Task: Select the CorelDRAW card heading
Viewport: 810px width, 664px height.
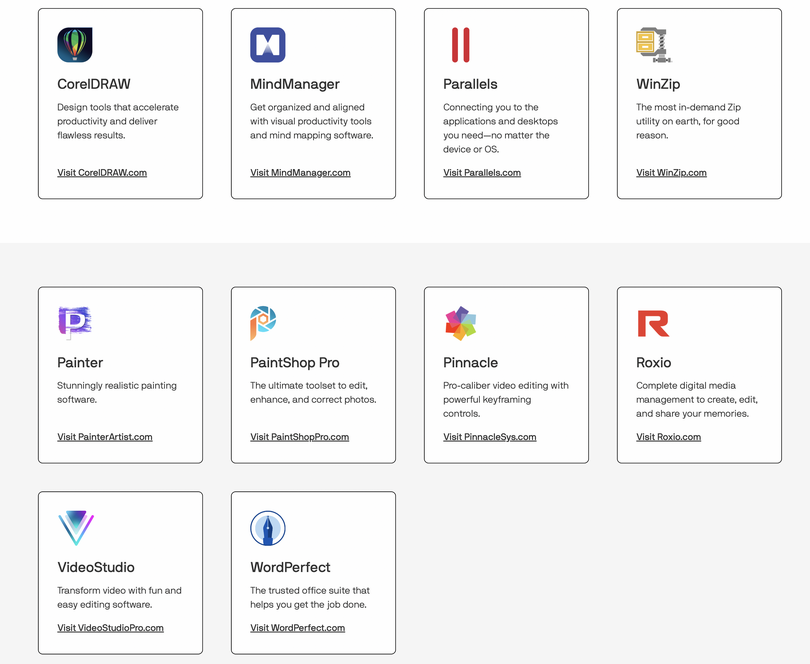Action: tap(94, 84)
